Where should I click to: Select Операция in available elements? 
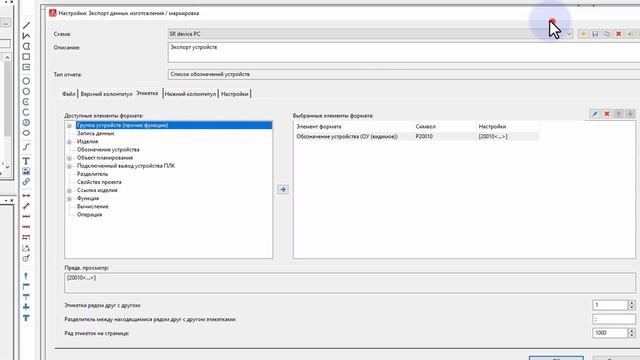click(89, 215)
